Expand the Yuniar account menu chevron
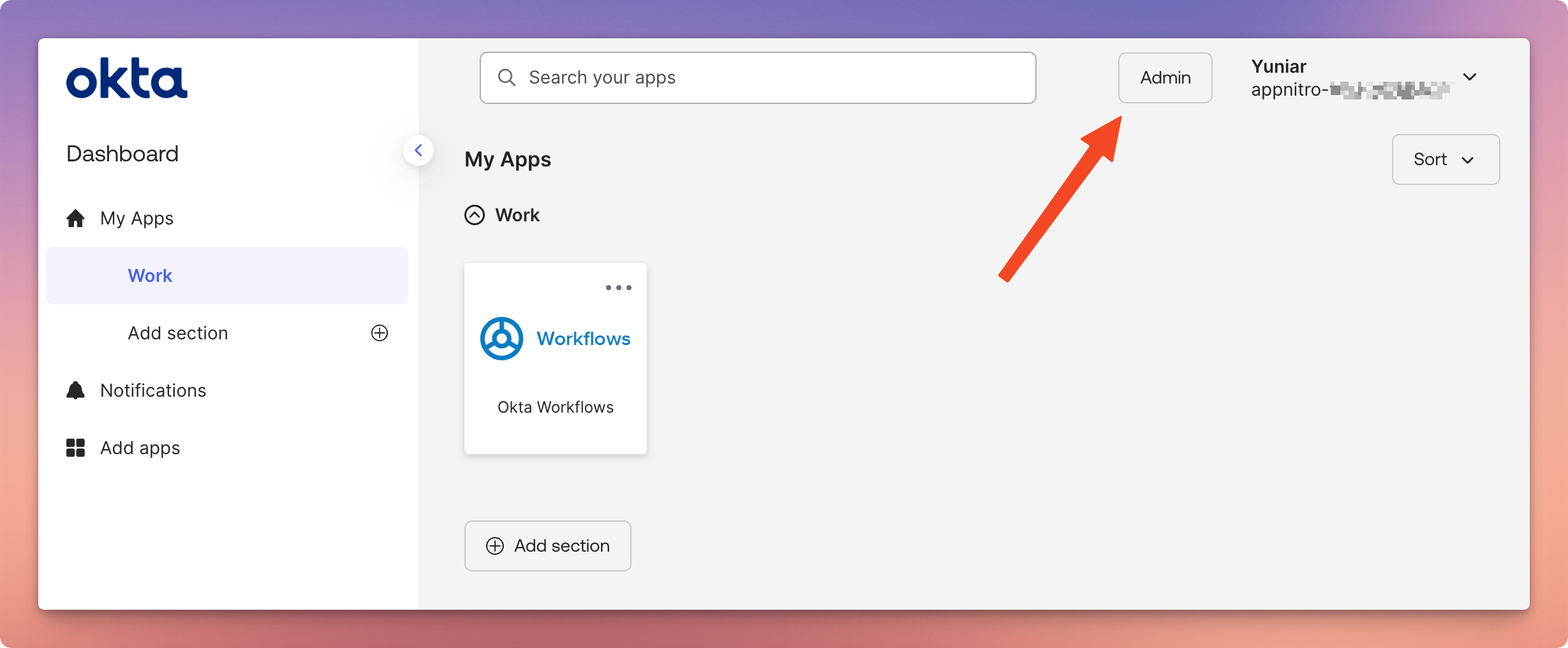The width and height of the screenshot is (1568, 648). [x=1470, y=77]
